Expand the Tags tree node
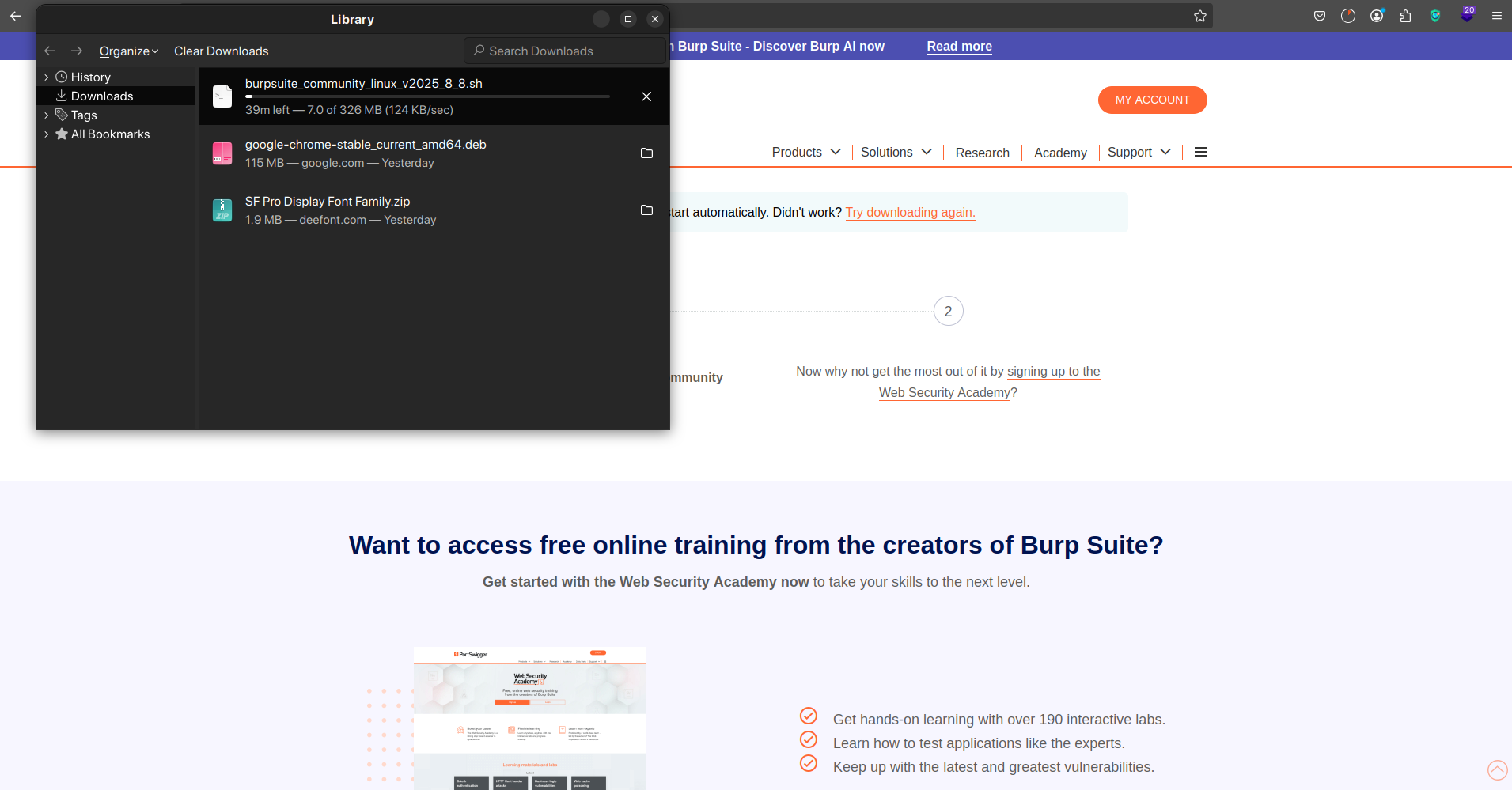Screen dimensions: 1512x790 (47, 115)
